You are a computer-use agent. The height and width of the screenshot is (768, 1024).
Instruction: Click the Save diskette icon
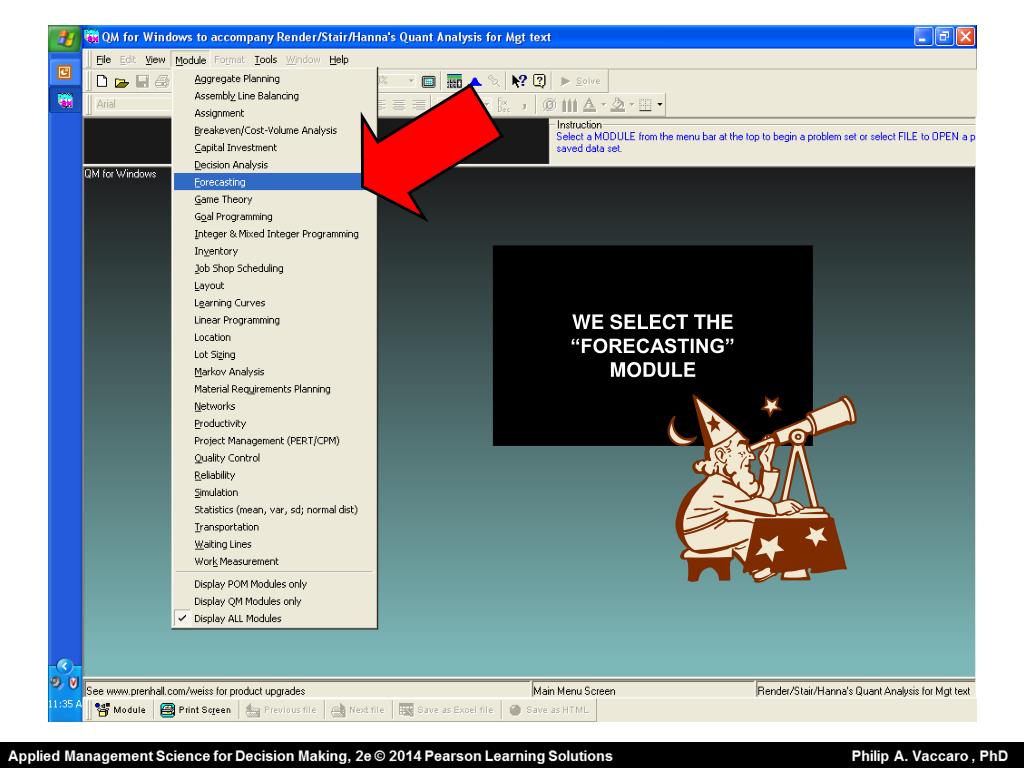tap(142, 81)
